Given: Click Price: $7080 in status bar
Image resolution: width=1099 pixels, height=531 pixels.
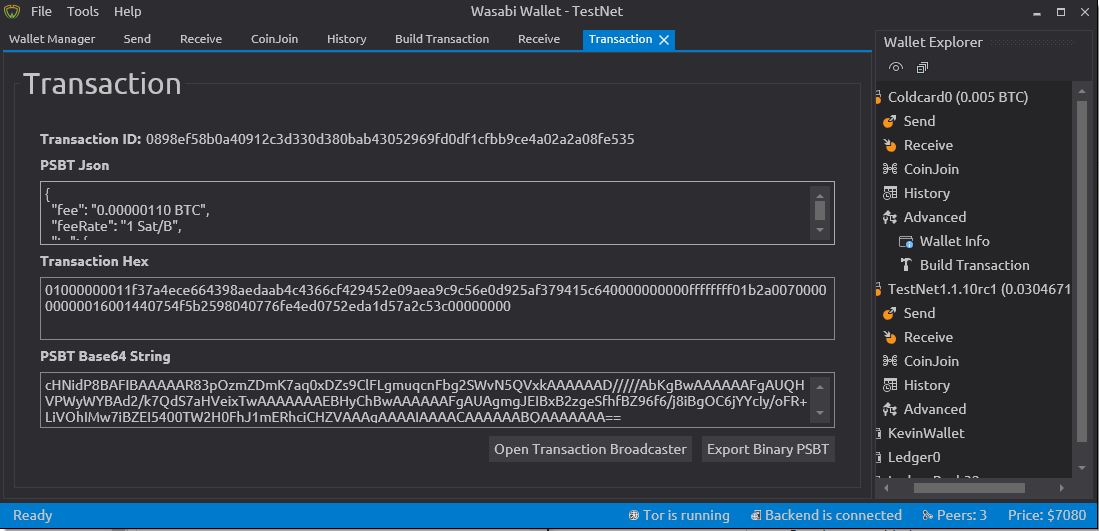Looking at the screenshot, I should pos(1047,516).
